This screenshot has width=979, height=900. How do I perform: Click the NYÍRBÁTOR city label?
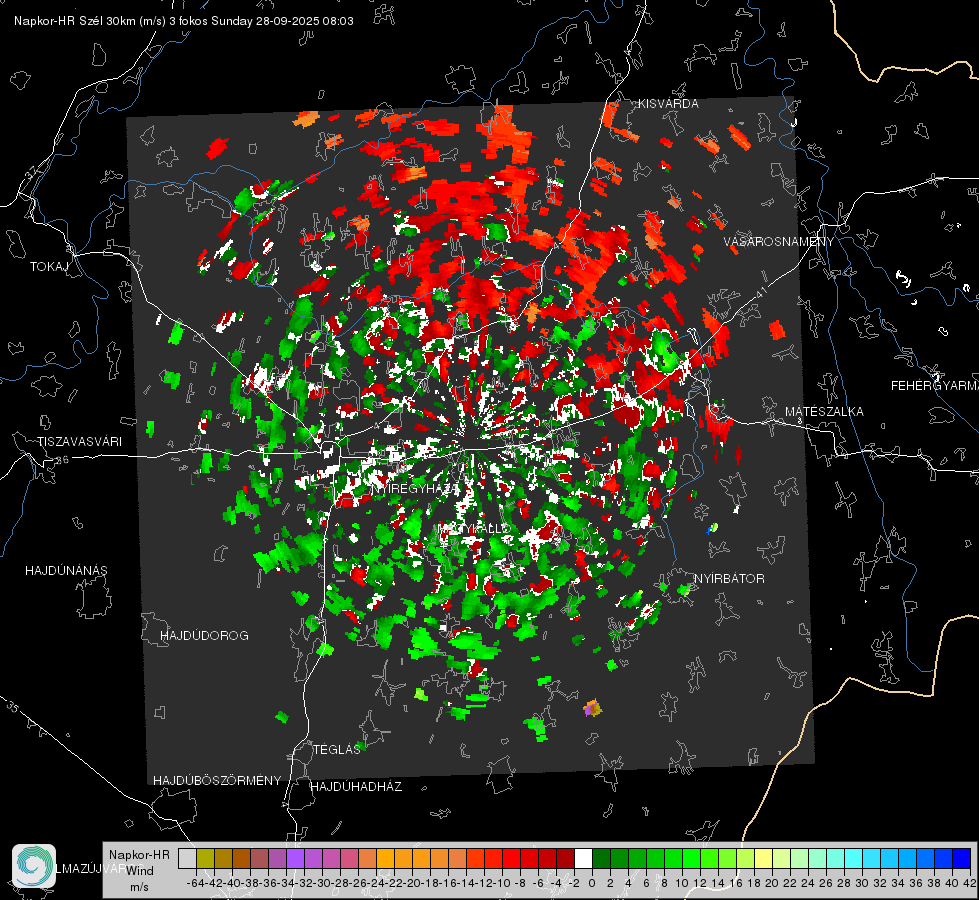pyautogui.click(x=729, y=579)
